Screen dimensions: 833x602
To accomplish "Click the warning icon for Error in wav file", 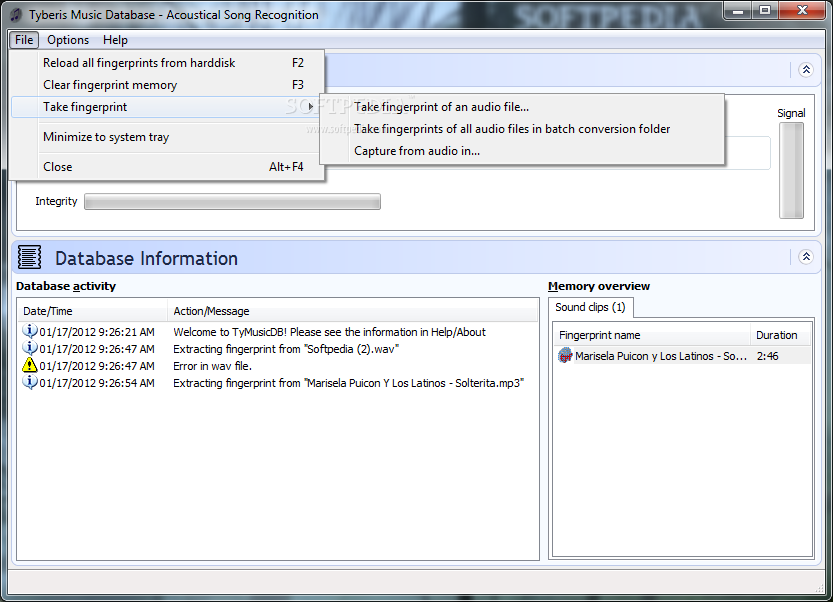I will click(30, 365).
